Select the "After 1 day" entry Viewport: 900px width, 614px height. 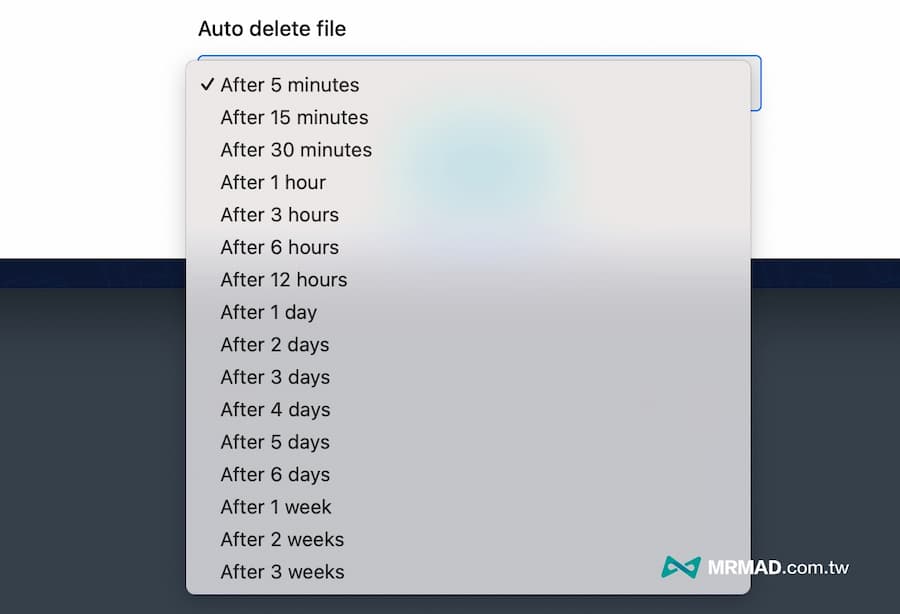268,312
